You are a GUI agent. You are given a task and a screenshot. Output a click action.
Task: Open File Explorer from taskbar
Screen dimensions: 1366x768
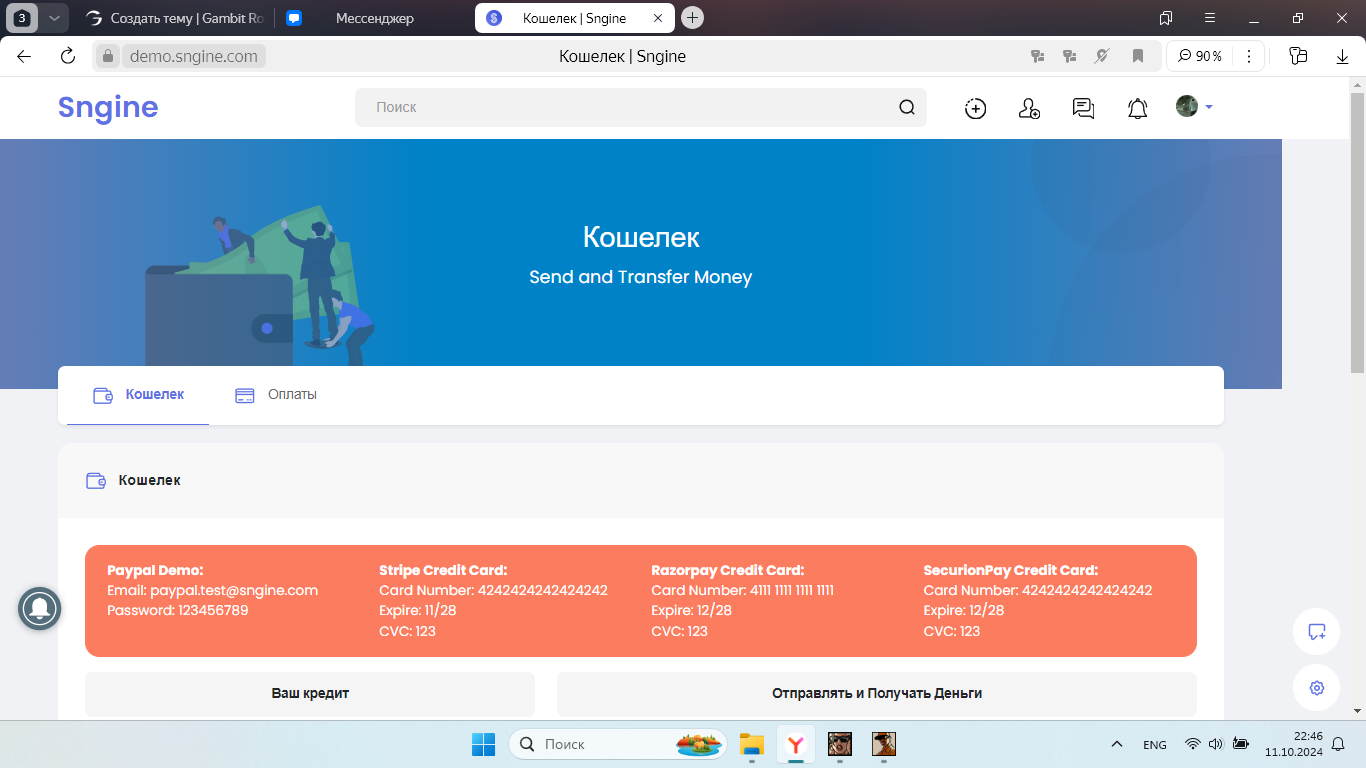click(x=751, y=744)
